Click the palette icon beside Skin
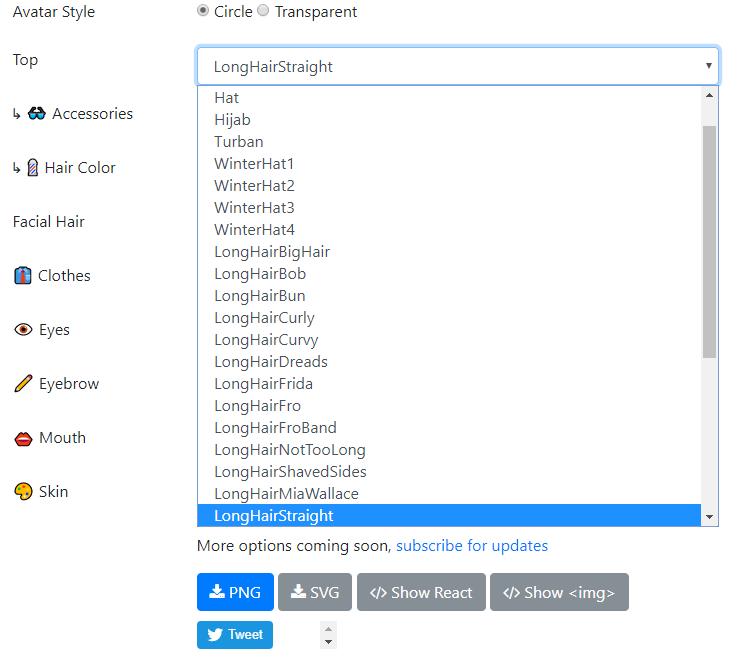742x660 pixels. pyautogui.click(x=23, y=492)
